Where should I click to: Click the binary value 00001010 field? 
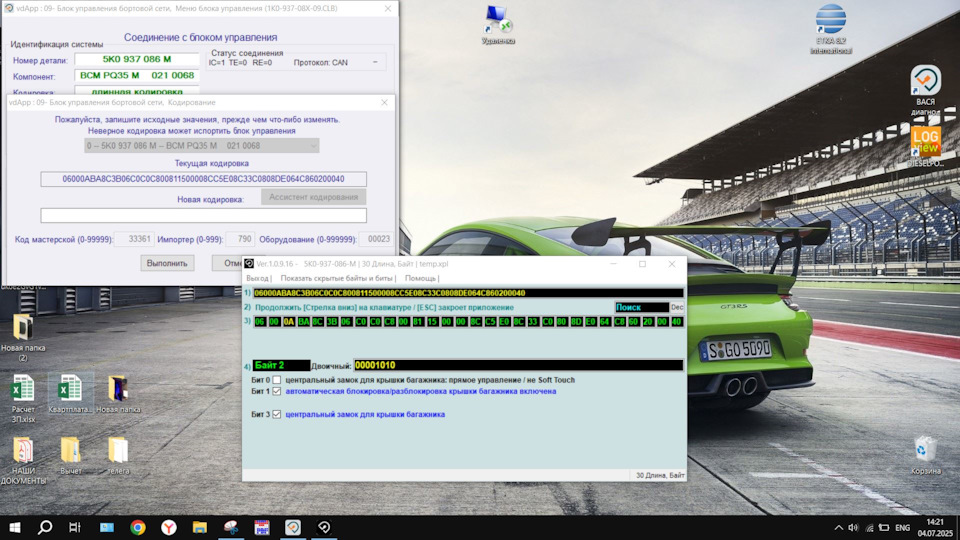pos(518,366)
